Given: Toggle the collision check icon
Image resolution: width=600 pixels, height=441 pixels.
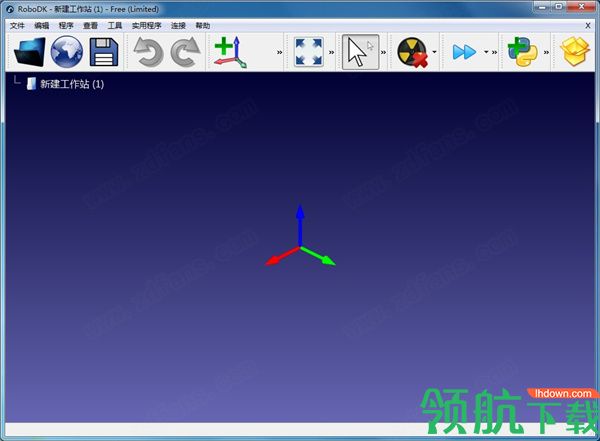Looking at the screenshot, I should click(412, 52).
